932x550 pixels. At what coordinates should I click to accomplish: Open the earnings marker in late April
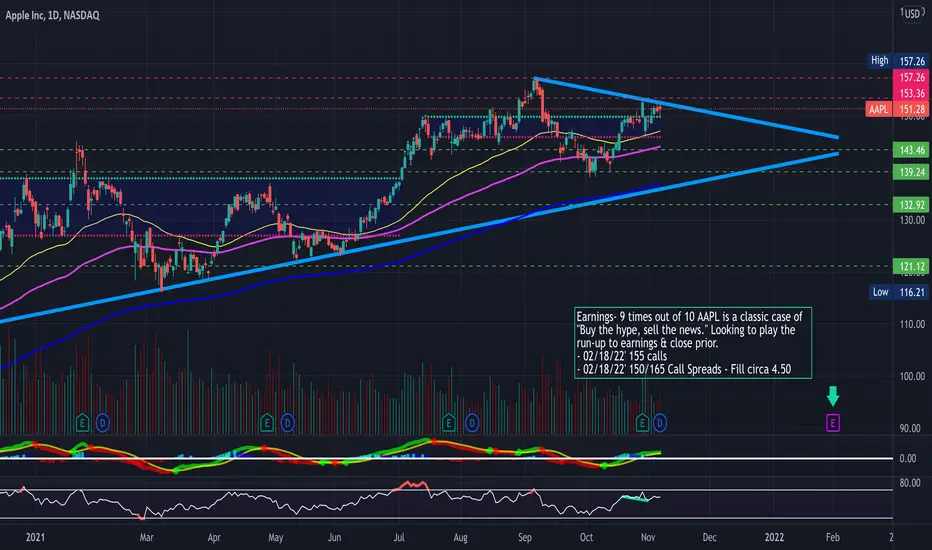(x=267, y=423)
